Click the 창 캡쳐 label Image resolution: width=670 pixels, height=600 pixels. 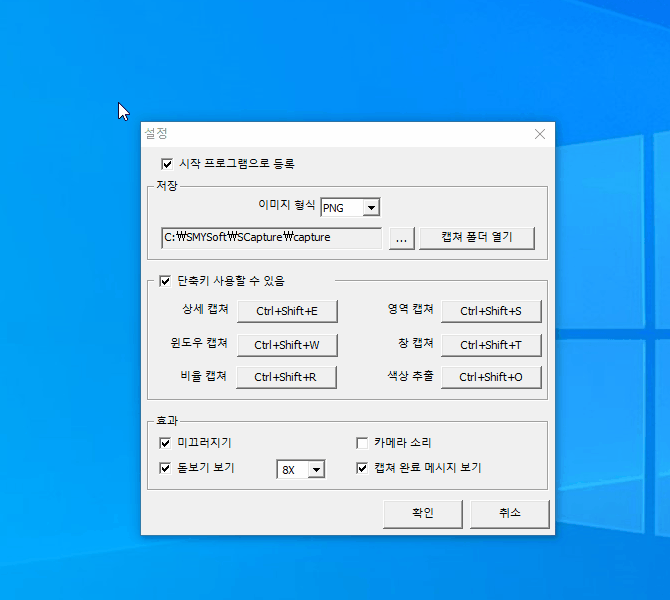(416, 343)
